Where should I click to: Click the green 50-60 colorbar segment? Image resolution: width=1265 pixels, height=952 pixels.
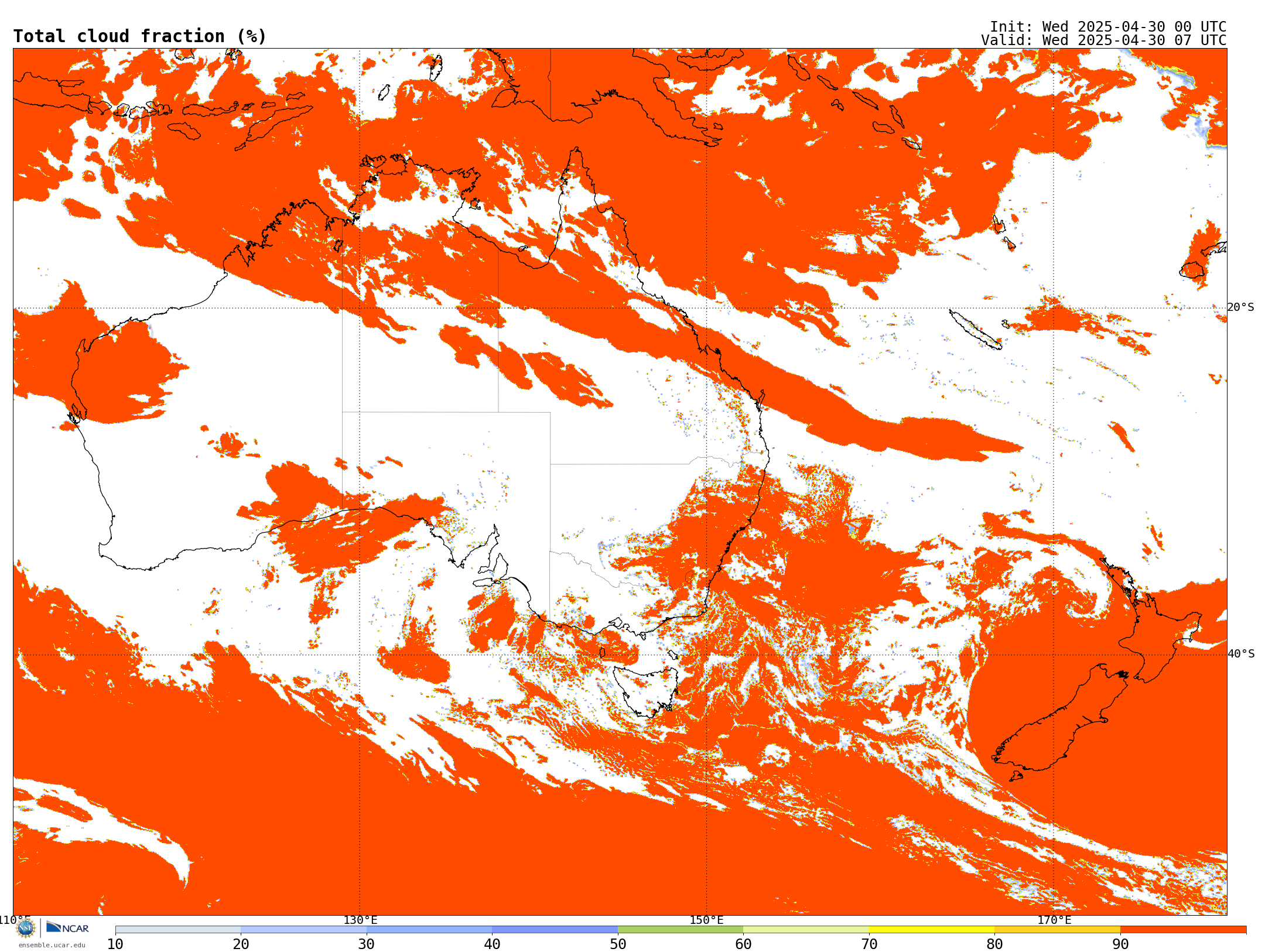tap(681, 930)
